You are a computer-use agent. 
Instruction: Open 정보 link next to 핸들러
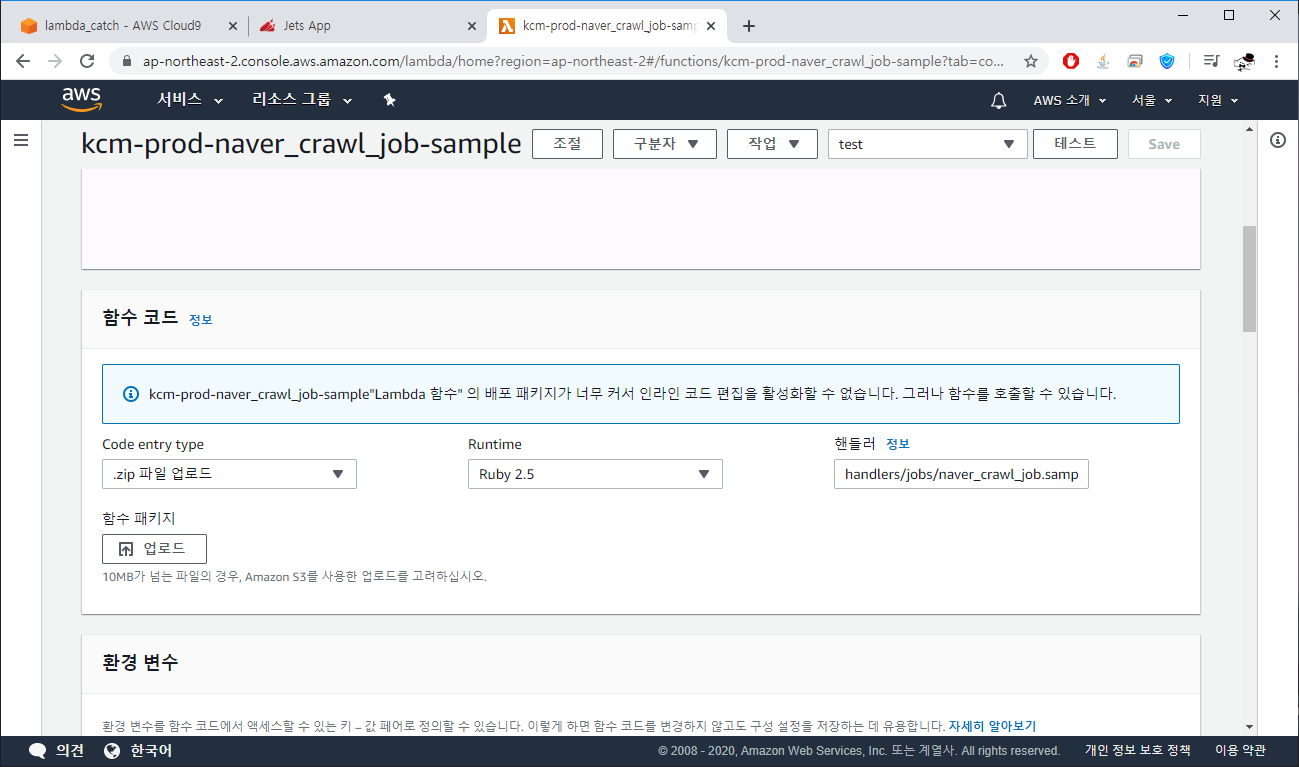pyautogui.click(x=898, y=444)
